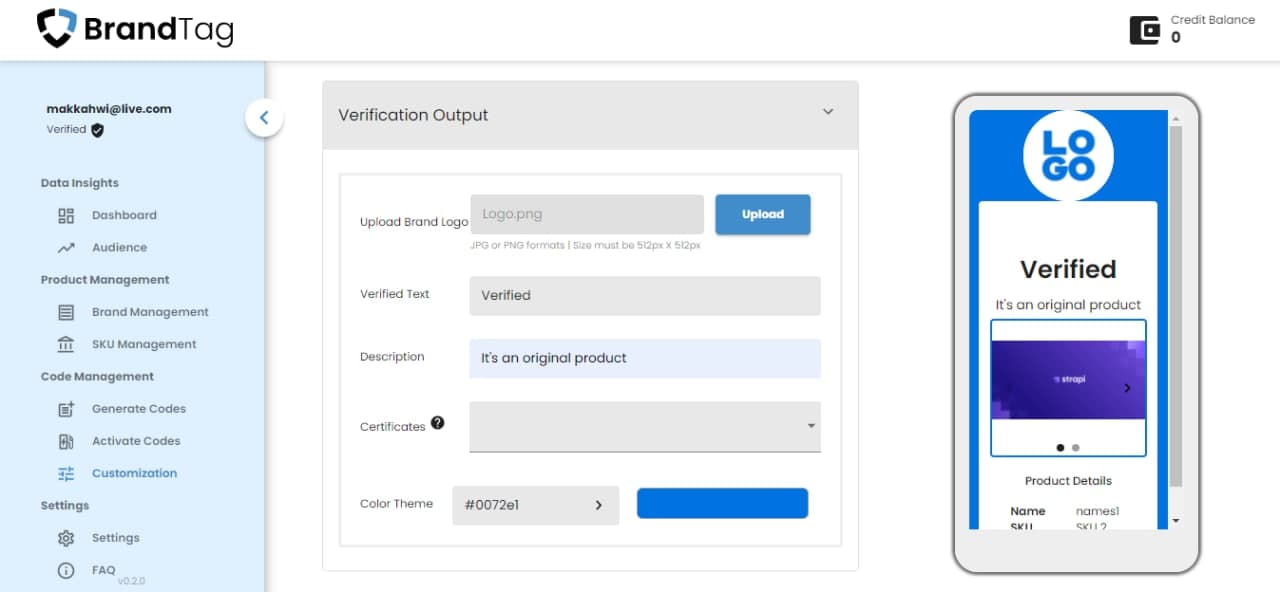Collapse the sidebar with the arrow button
The image size is (1280, 592).
coord(264,117)
